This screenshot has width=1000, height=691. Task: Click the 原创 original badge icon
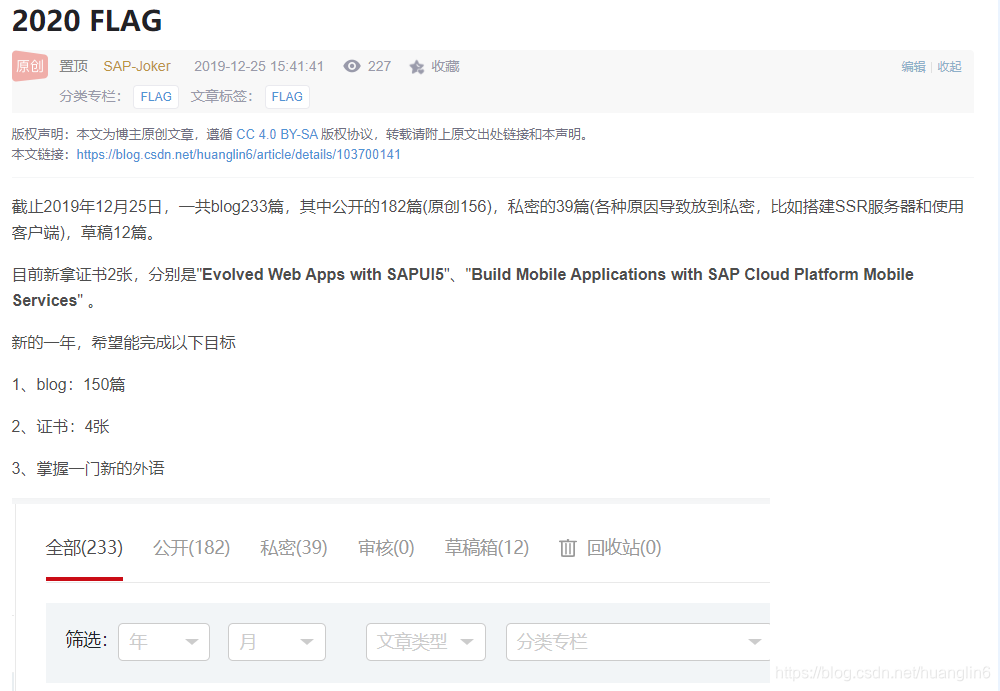click(30, 66)
